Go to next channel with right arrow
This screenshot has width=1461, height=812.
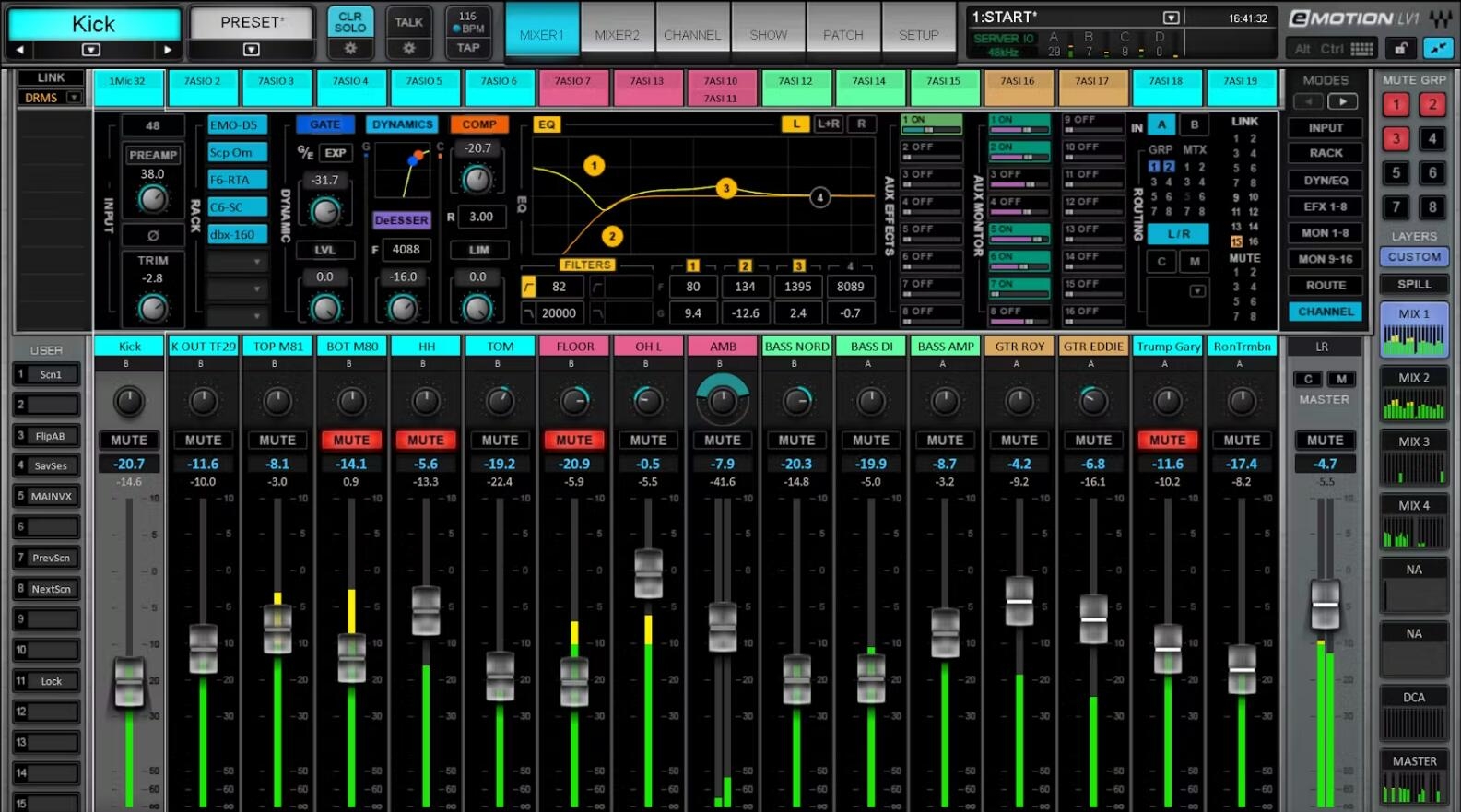coord(167,50)
